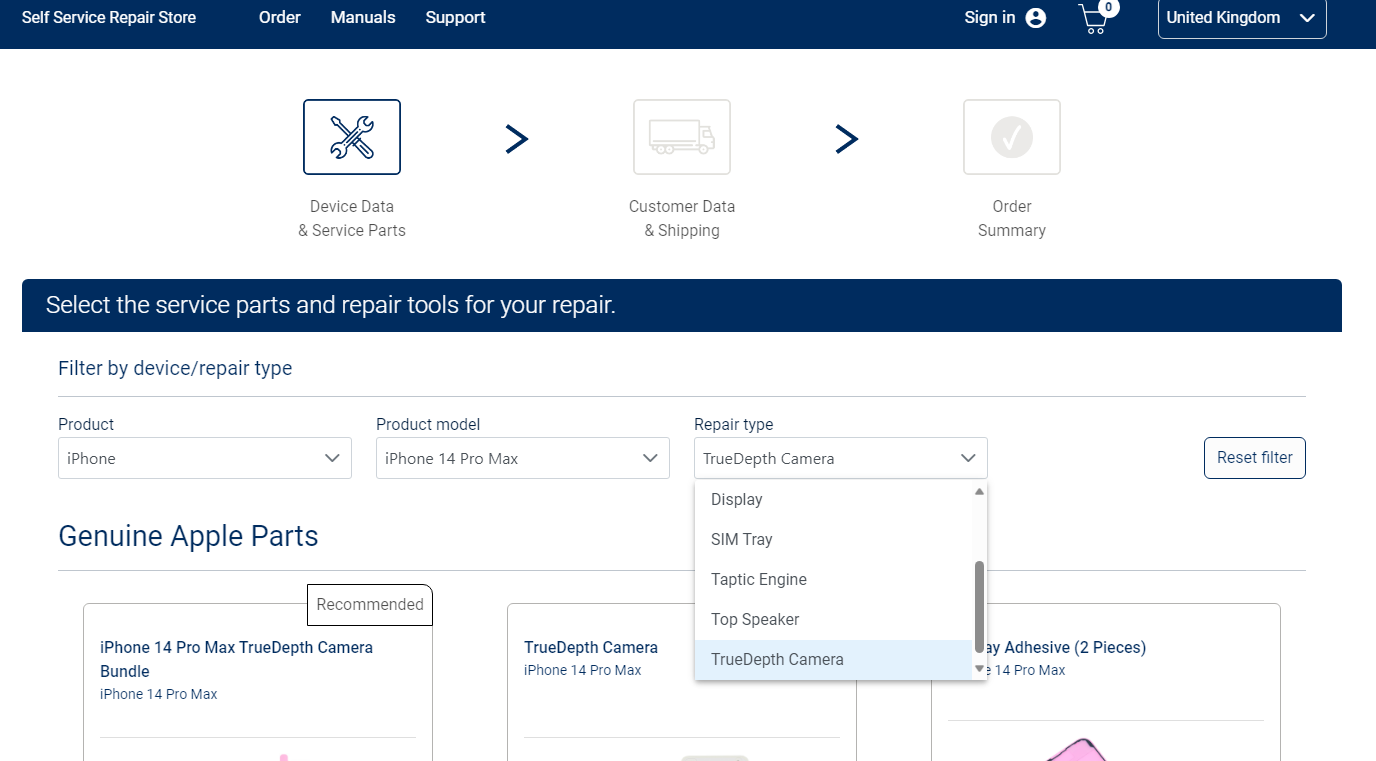The height and width of the screenshot is (761, 1376).
Task: Open the TrueDepth Camera product card title
Action: point(591,647)
